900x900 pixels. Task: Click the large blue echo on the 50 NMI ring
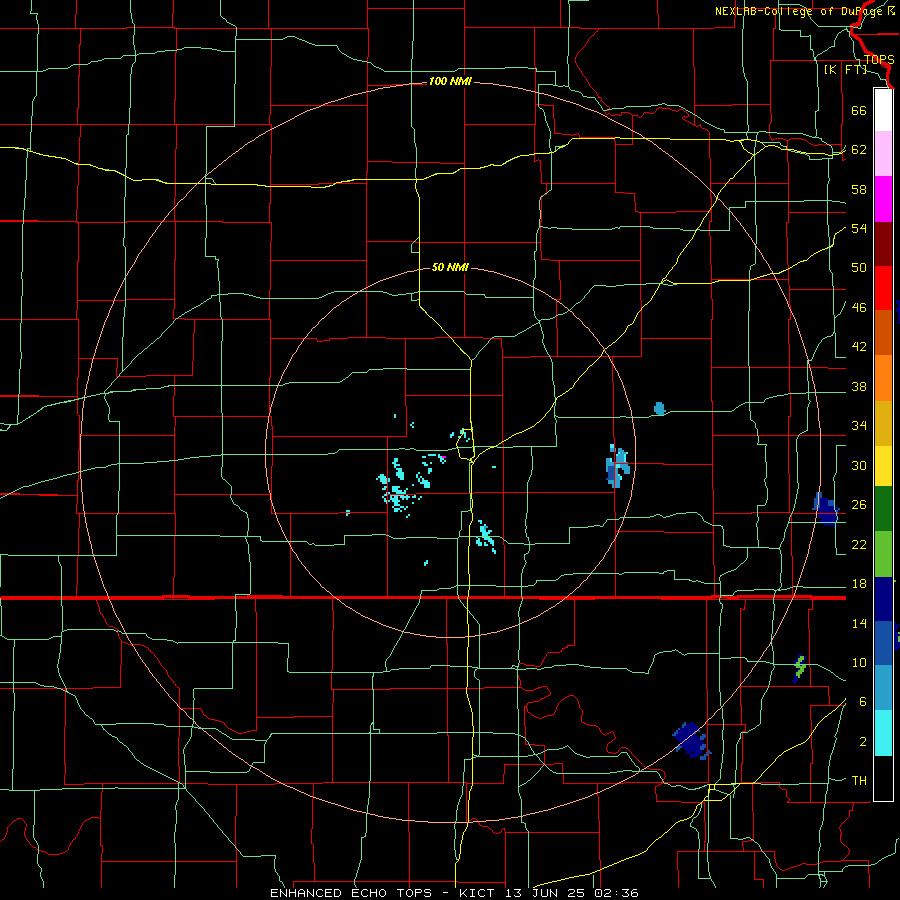pyautogui.click(x=618, y=465)
